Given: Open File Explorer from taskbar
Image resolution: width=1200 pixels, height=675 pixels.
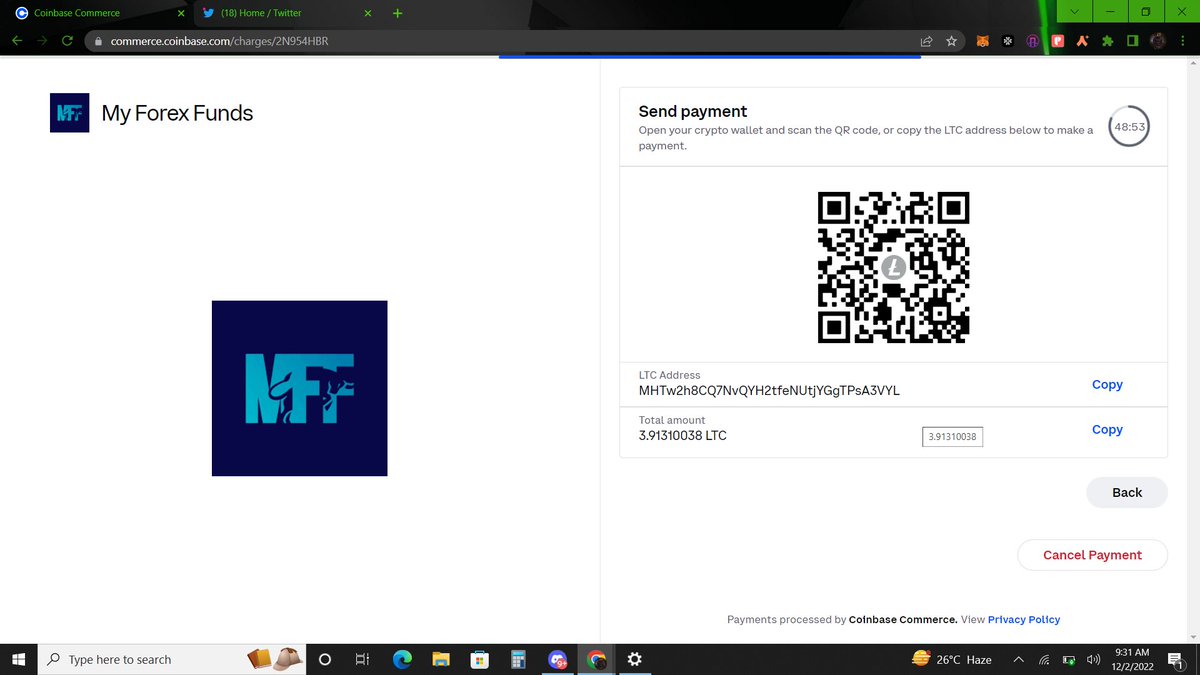Looking at the screenshot, I should (440, 659).
